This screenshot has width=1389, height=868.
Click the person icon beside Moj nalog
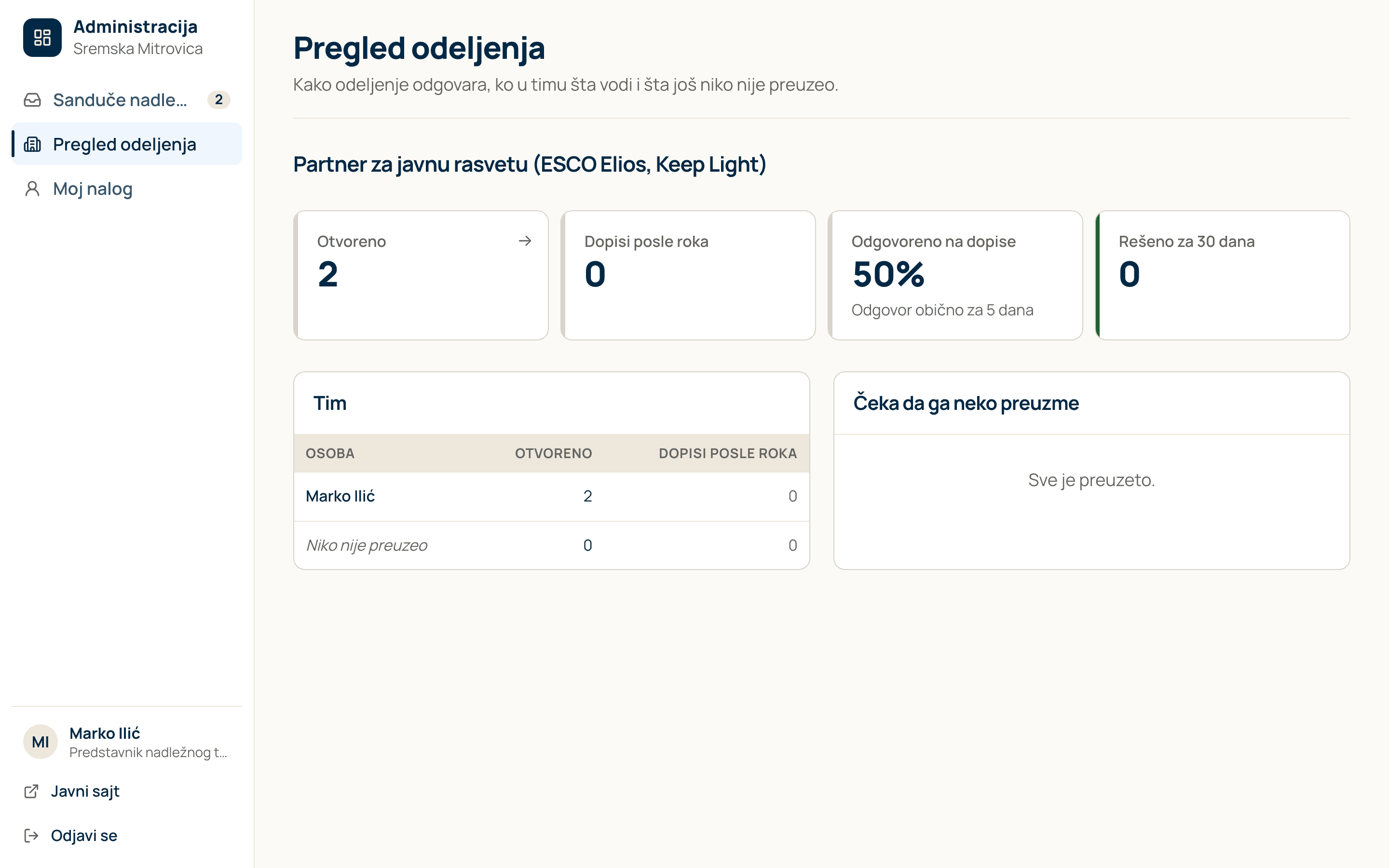pyautogui.click(x=32, y=189)
